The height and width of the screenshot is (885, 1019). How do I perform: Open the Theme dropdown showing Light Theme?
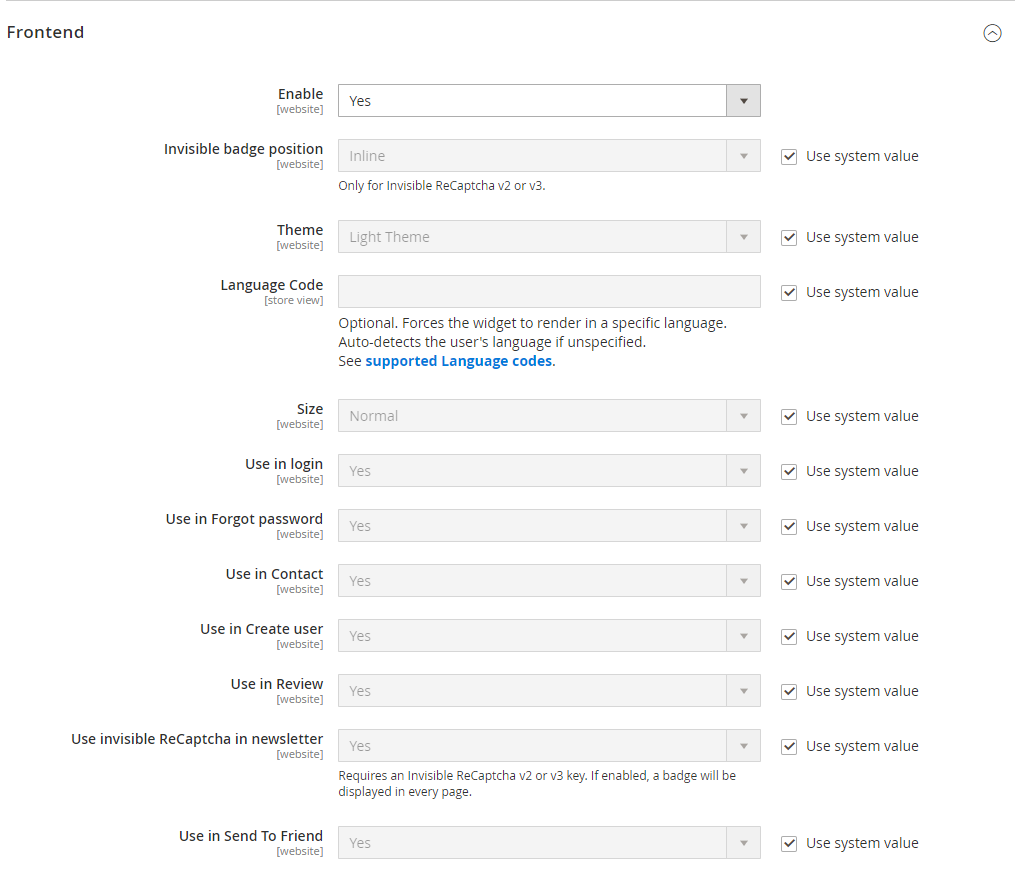coord(549,237)
